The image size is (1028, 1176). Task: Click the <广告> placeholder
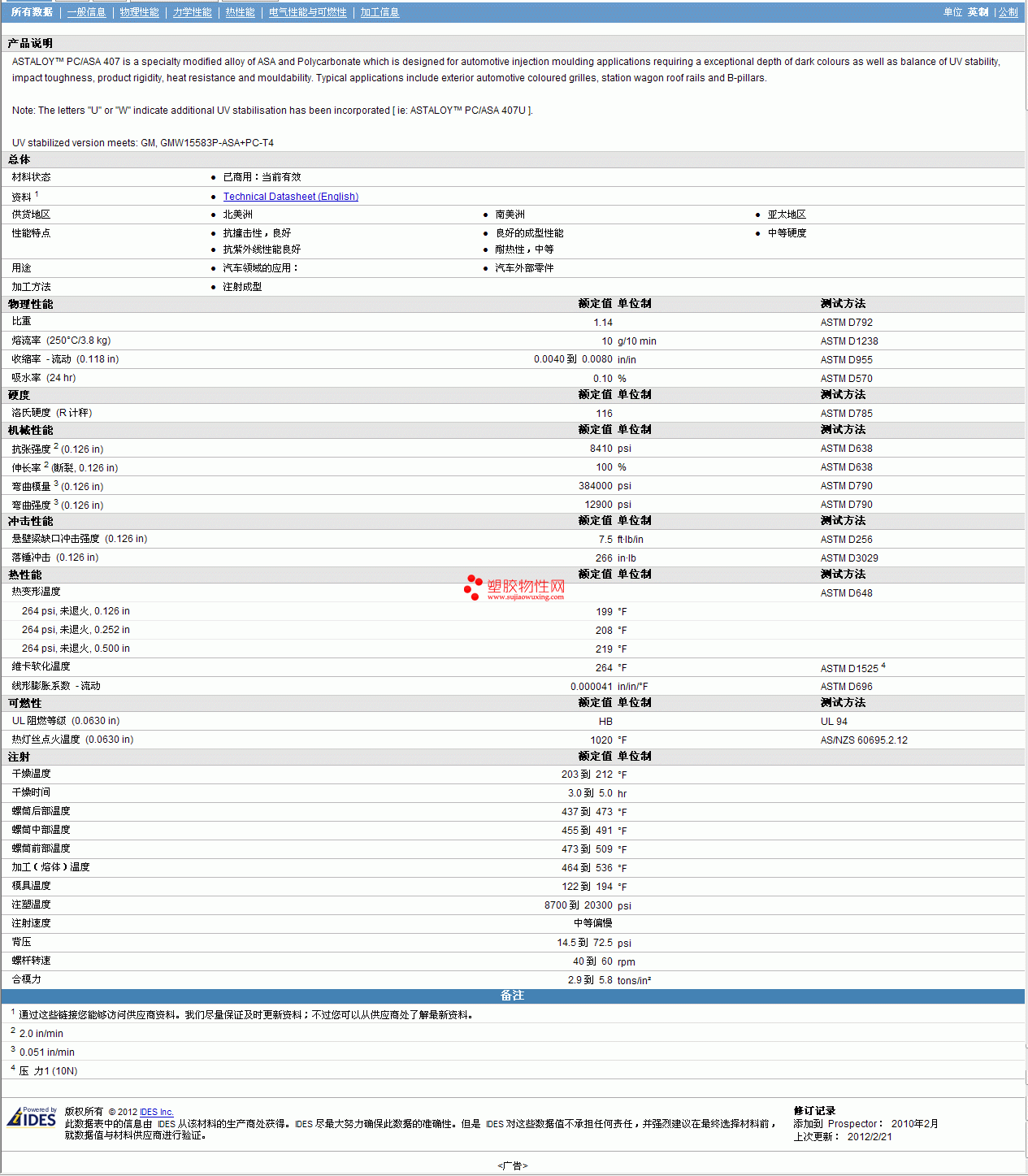[513, 1165]
